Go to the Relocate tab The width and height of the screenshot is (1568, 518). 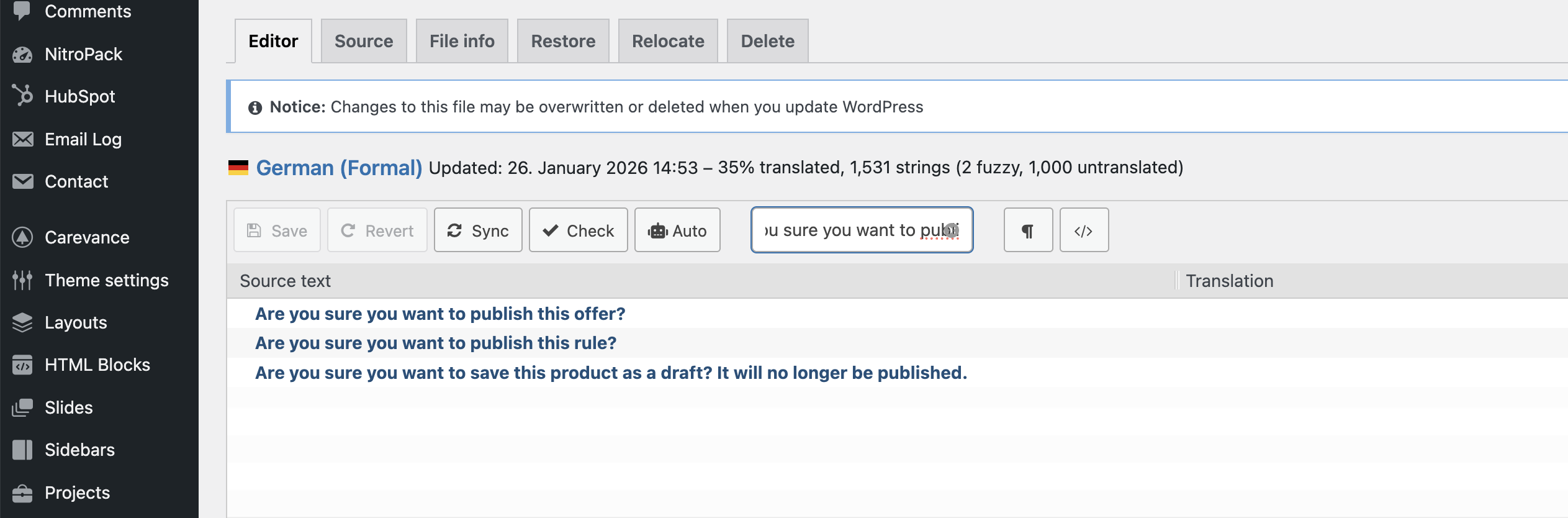(x=668, y=41)
